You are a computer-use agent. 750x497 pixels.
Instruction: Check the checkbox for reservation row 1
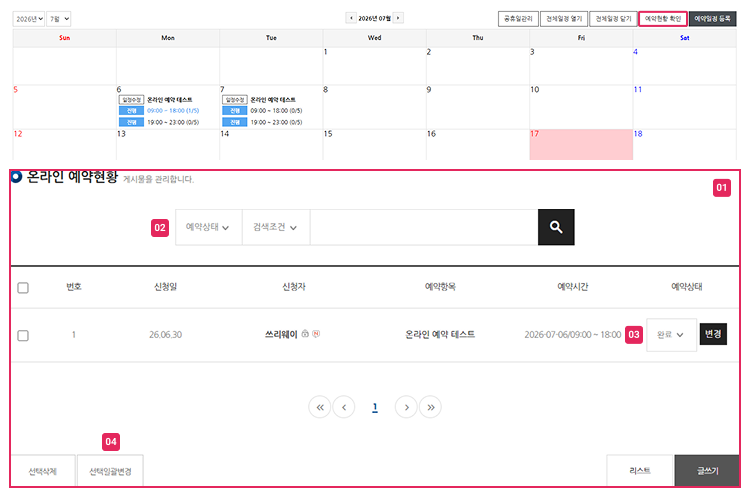point(23,335)
